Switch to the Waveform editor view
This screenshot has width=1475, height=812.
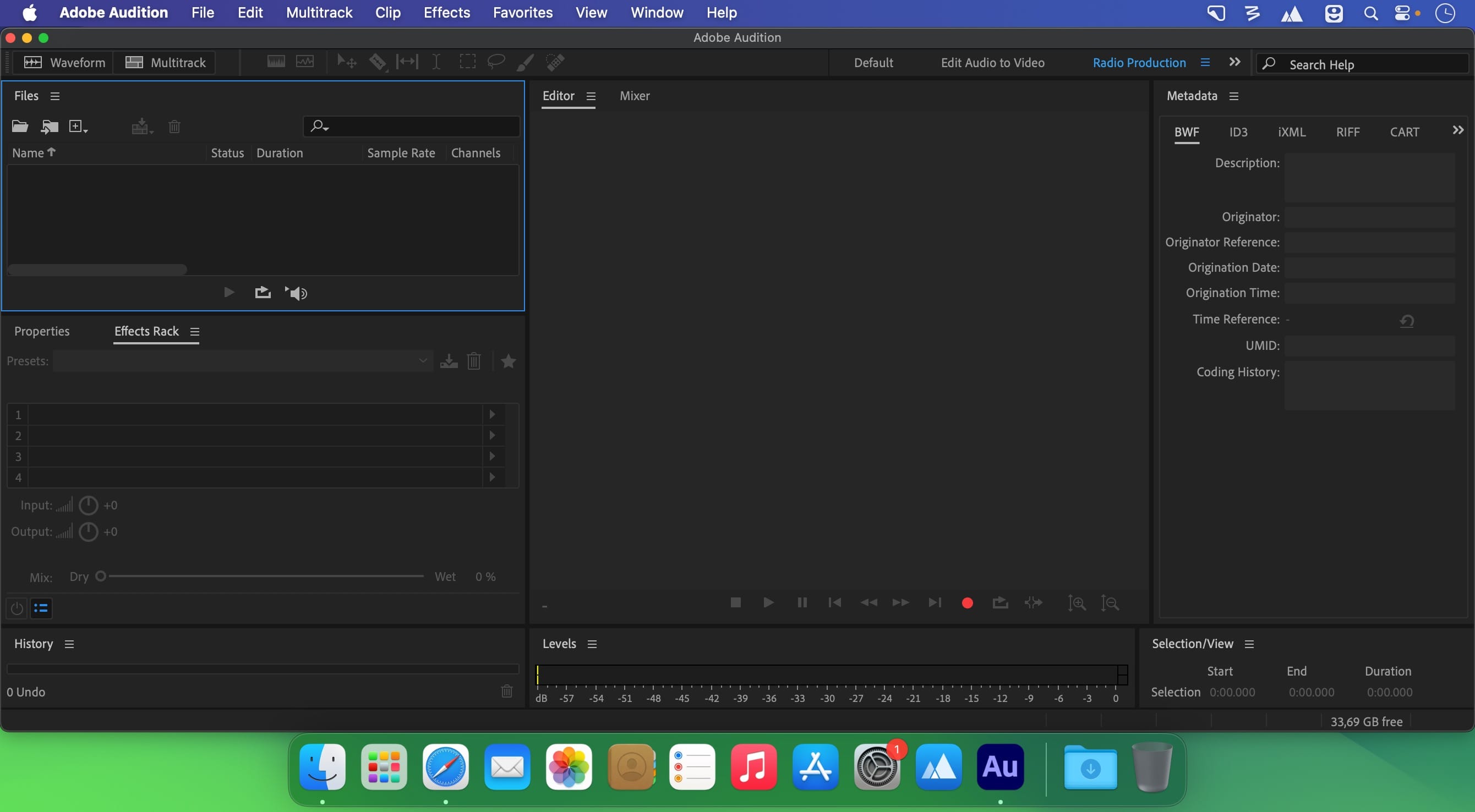[x=64, y=62]
